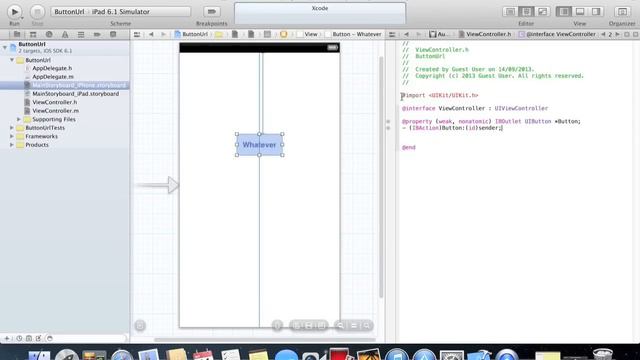
Task: Toggle document outline button on canvas
Action: (140, 326)
